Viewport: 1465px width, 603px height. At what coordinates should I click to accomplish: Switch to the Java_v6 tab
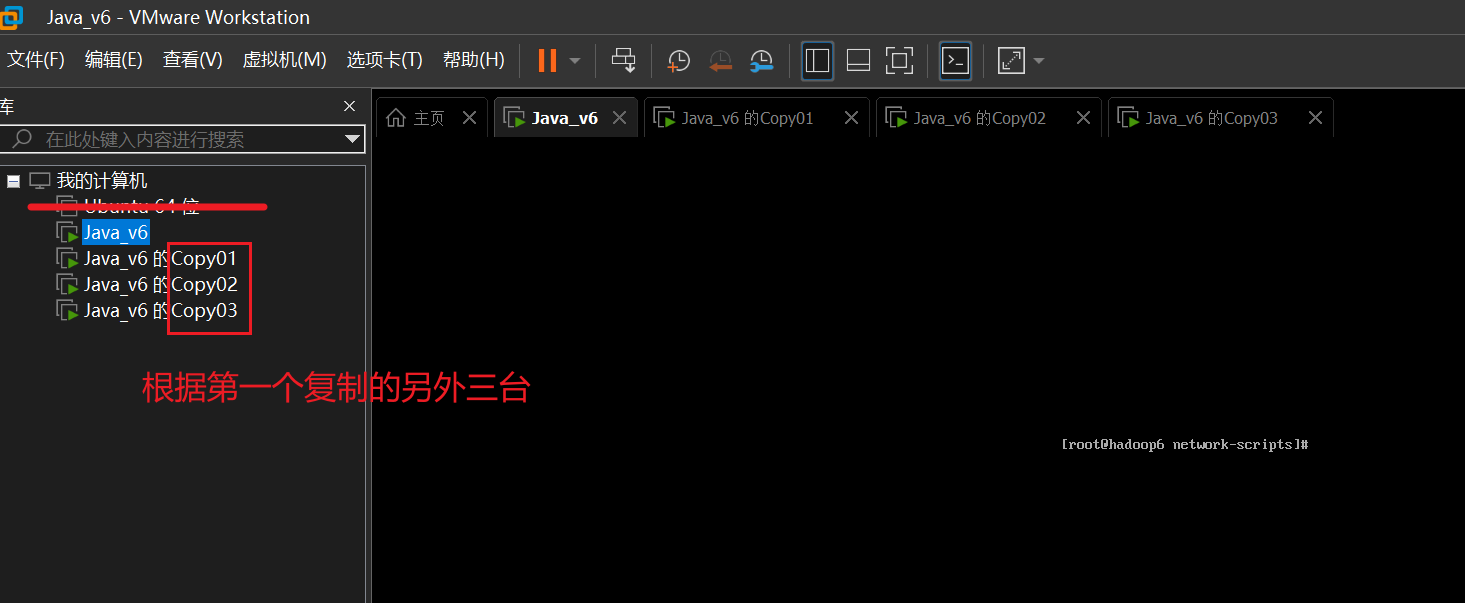click(x=565, y=118)
